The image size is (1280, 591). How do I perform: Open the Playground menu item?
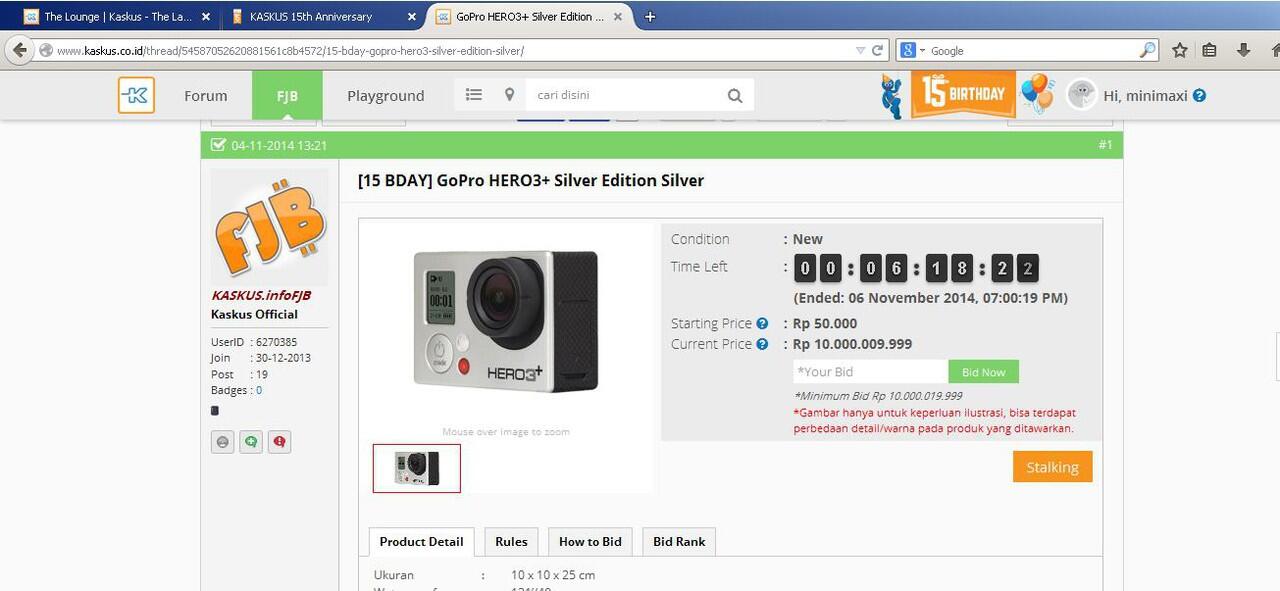(386, 95)
